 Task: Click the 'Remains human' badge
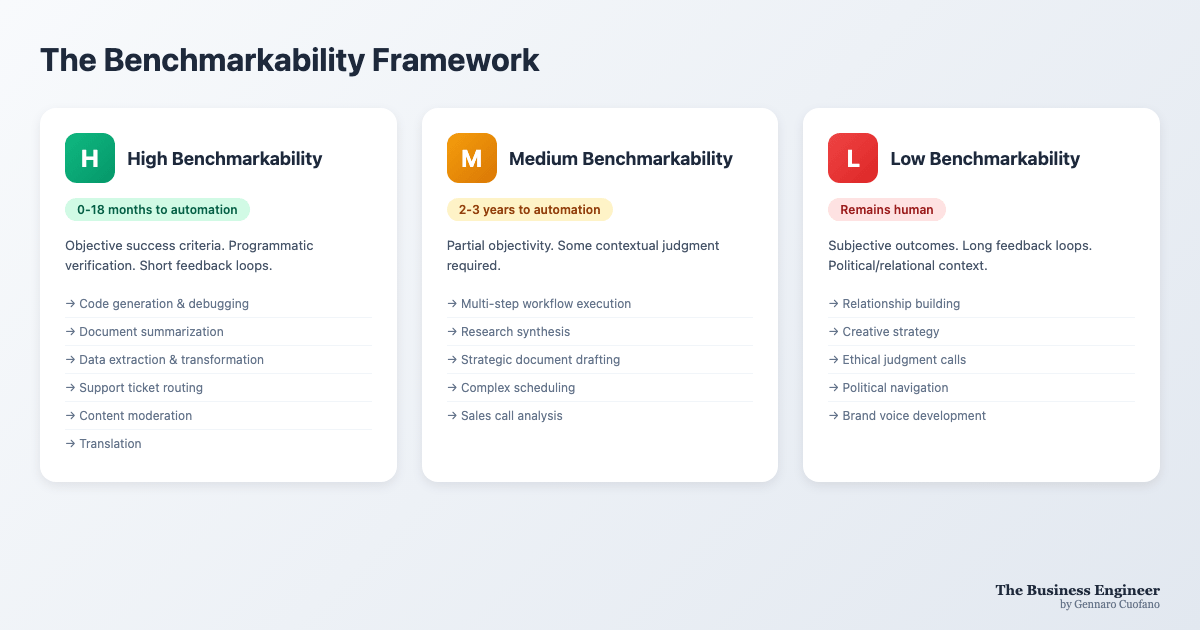tap(887, 210)
